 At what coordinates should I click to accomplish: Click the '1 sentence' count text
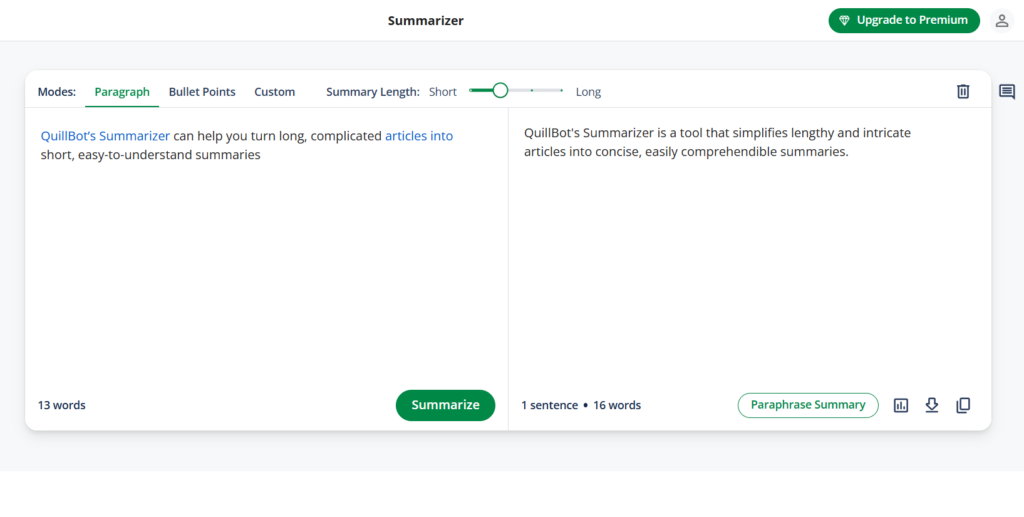pos(549,405)
